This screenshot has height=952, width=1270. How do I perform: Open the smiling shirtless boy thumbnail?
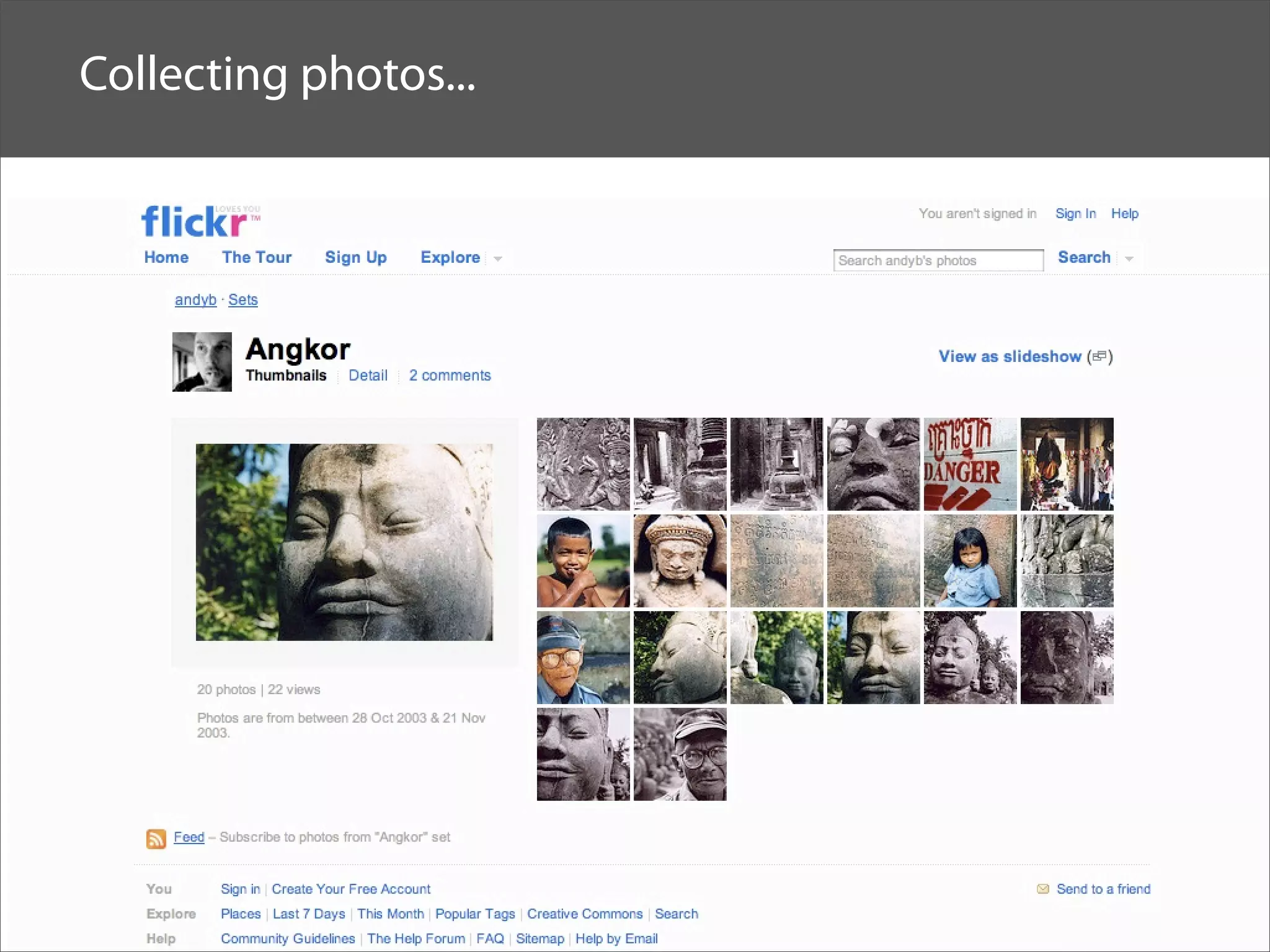[x=583, y=561]
